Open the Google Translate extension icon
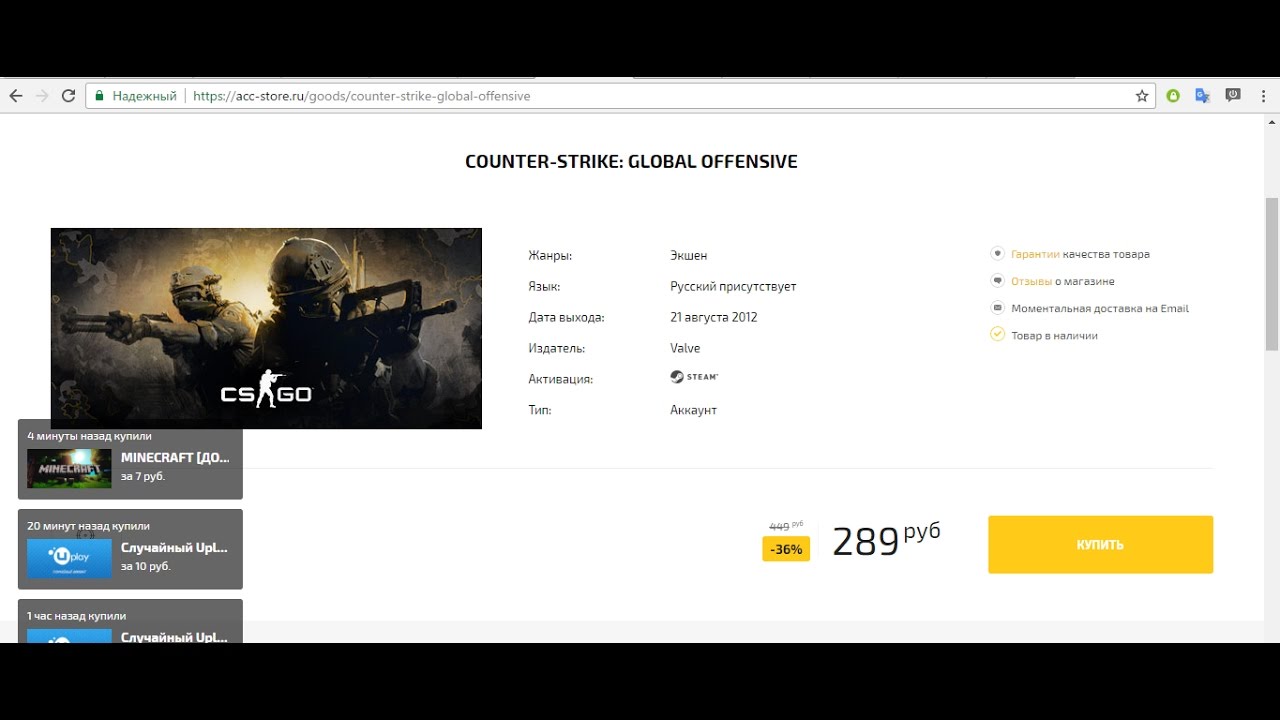 [x=1203, y=96]
